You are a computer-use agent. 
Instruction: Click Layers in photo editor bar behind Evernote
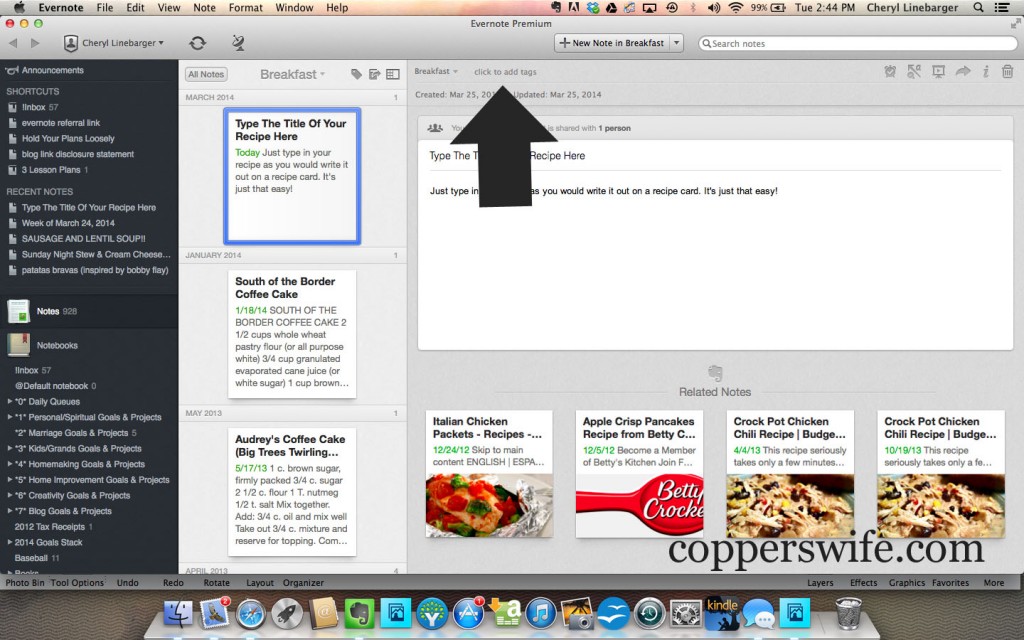[820, 583]
